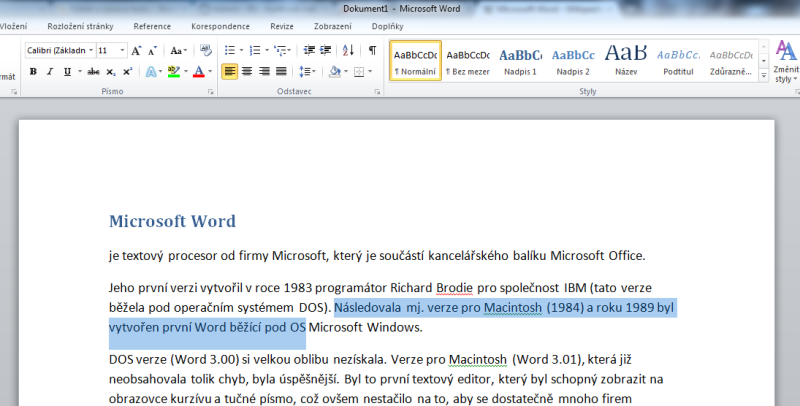Viewport: 800px width, 406px height.
Task: Expand the styles gallery with More arrow
Action: click(764, 75)
